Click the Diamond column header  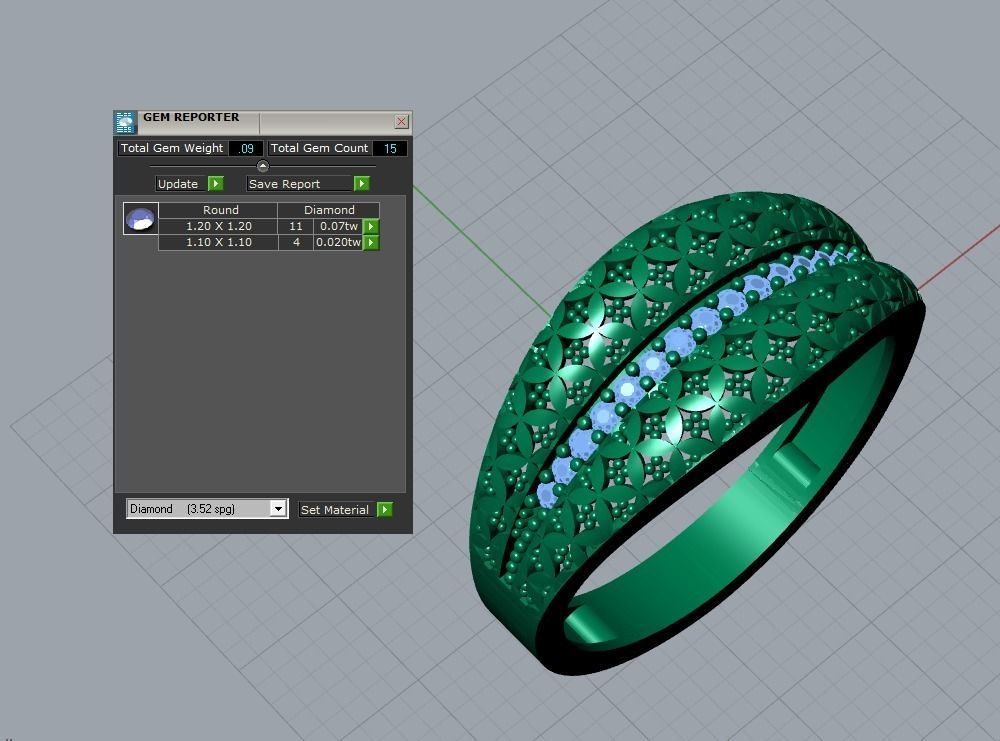coord(328,210)
